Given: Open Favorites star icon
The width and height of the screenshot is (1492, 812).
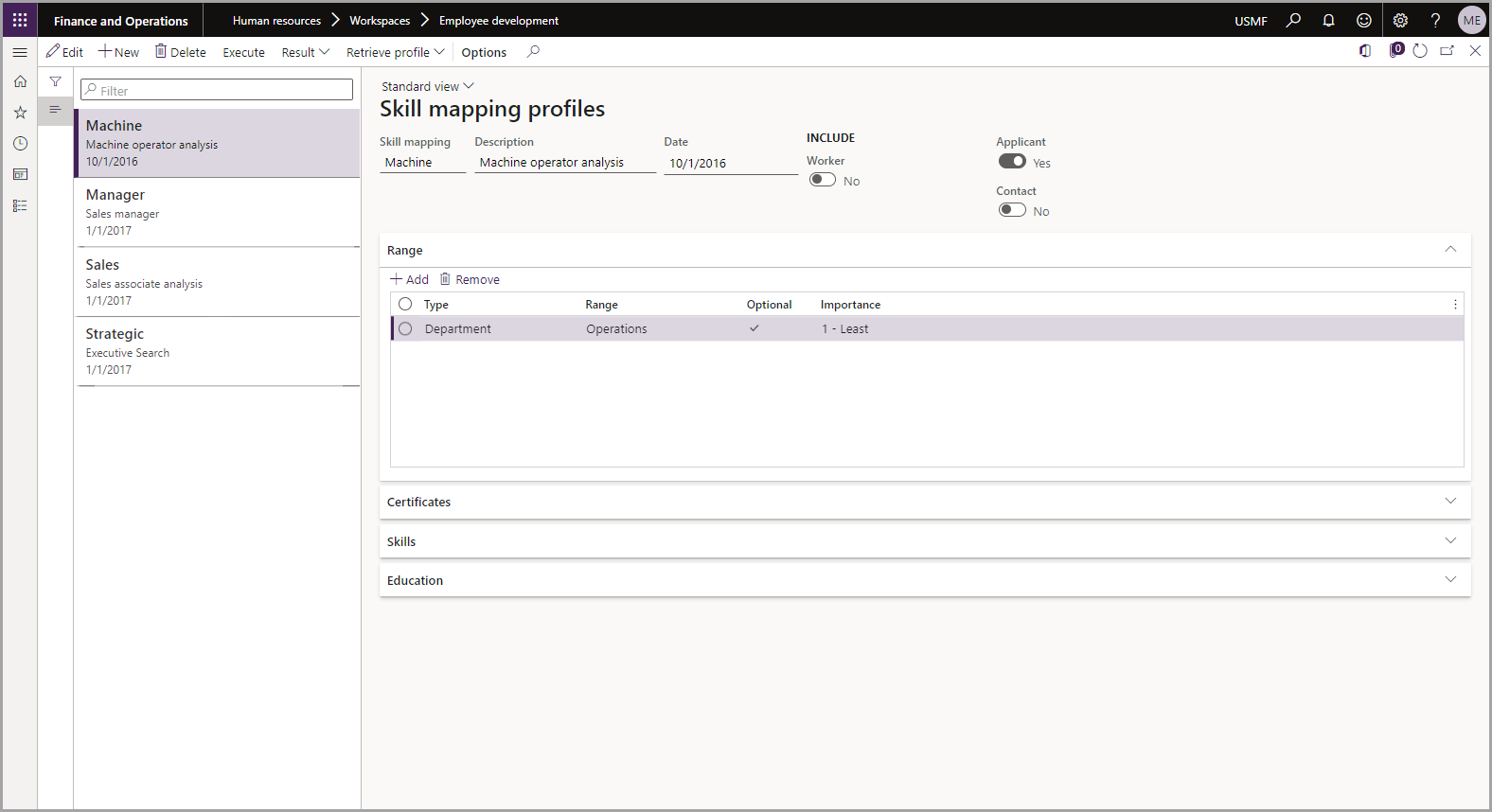Looking at the screenshot, I should pos(20,113).
